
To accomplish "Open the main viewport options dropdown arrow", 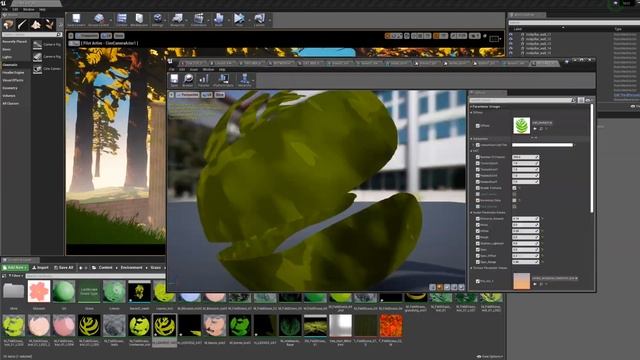I will tap(71, 36).
